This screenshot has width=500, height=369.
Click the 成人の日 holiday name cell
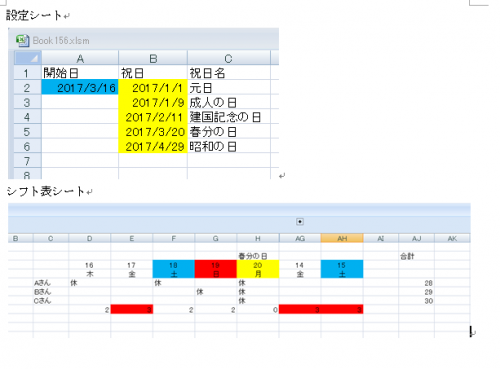click(x=229, y=102)
